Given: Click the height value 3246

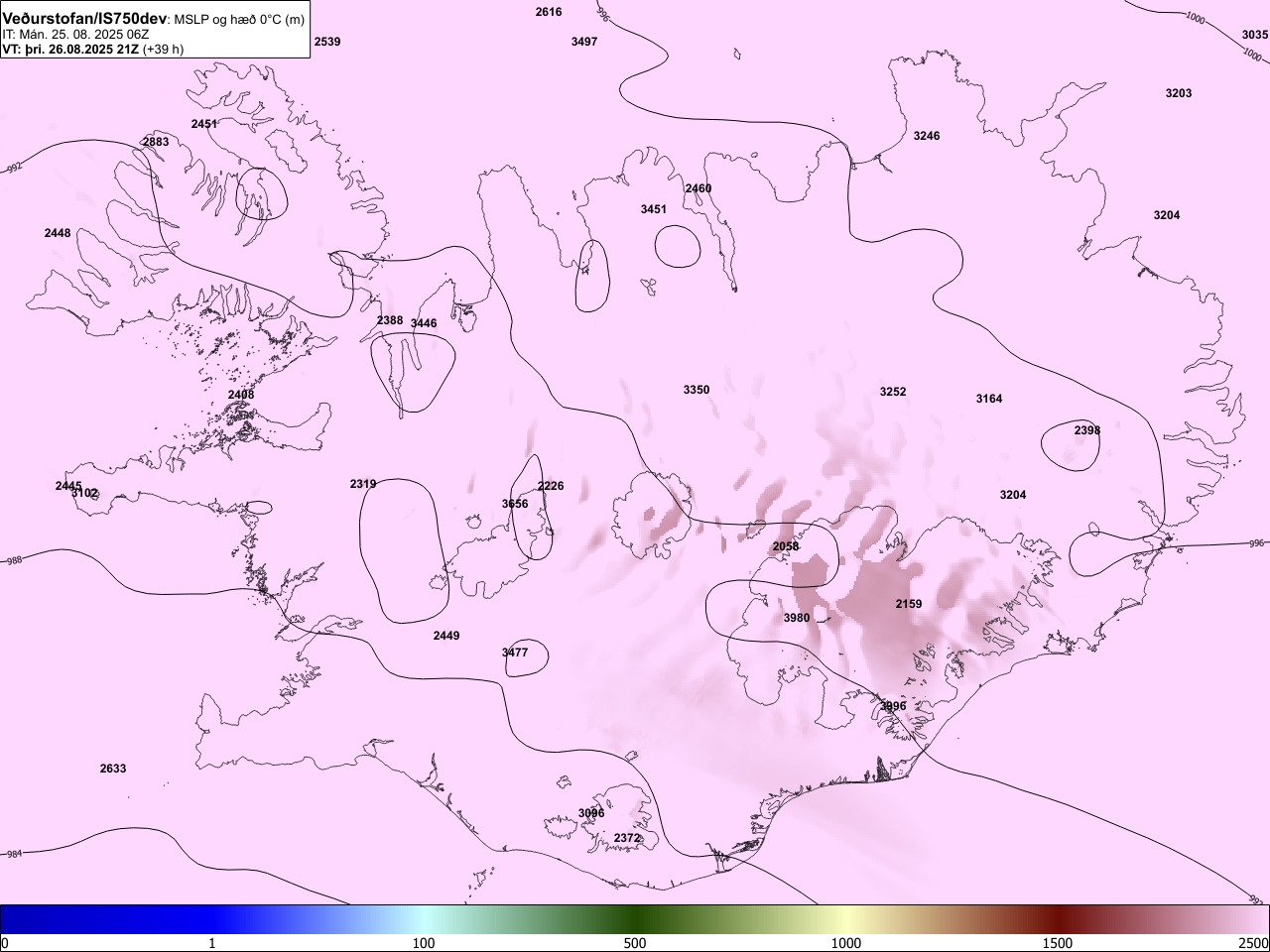Looking at the screenshot, I should pos(927,136).
